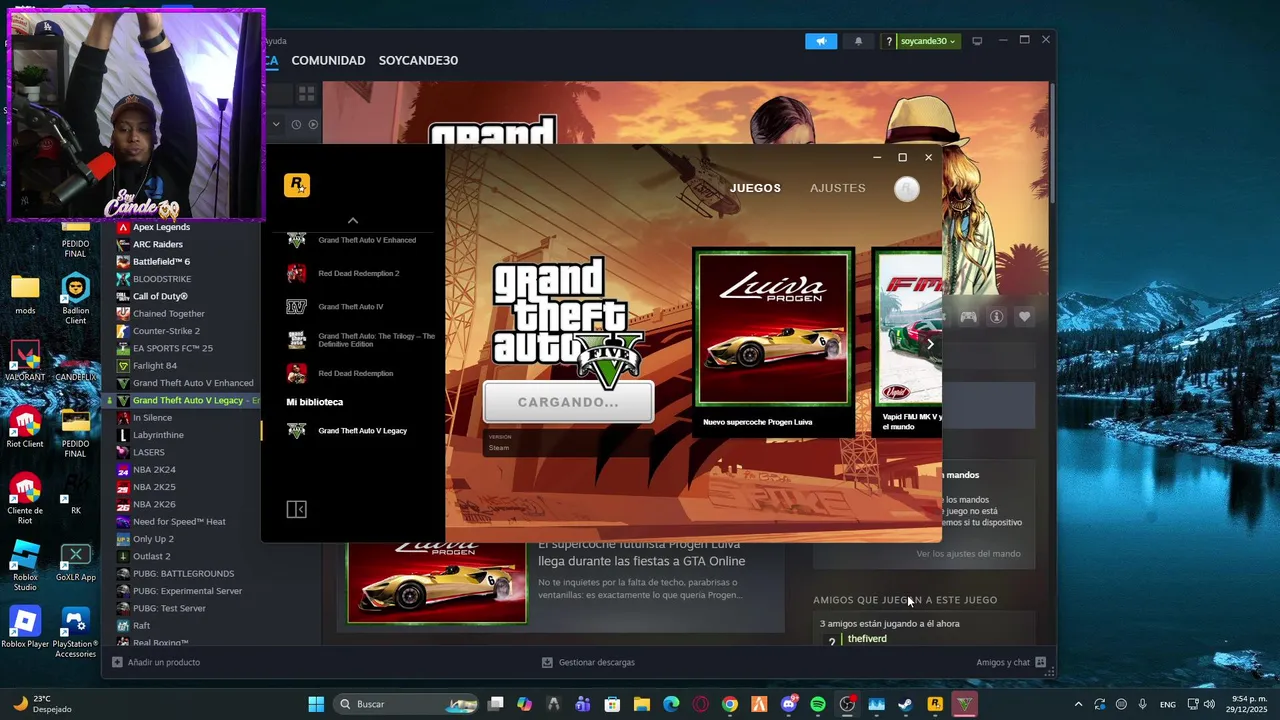Collapse the Rockstar launcher sidebar panel

[x=296, y=510]
